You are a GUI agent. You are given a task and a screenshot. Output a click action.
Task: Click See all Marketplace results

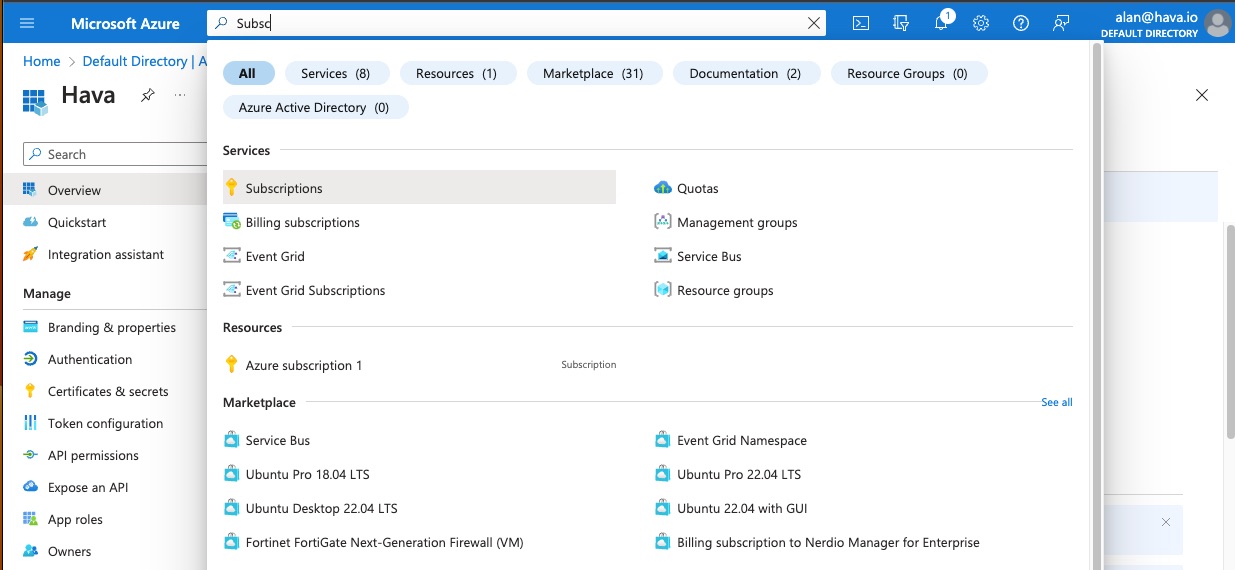tap(1056, 402)
